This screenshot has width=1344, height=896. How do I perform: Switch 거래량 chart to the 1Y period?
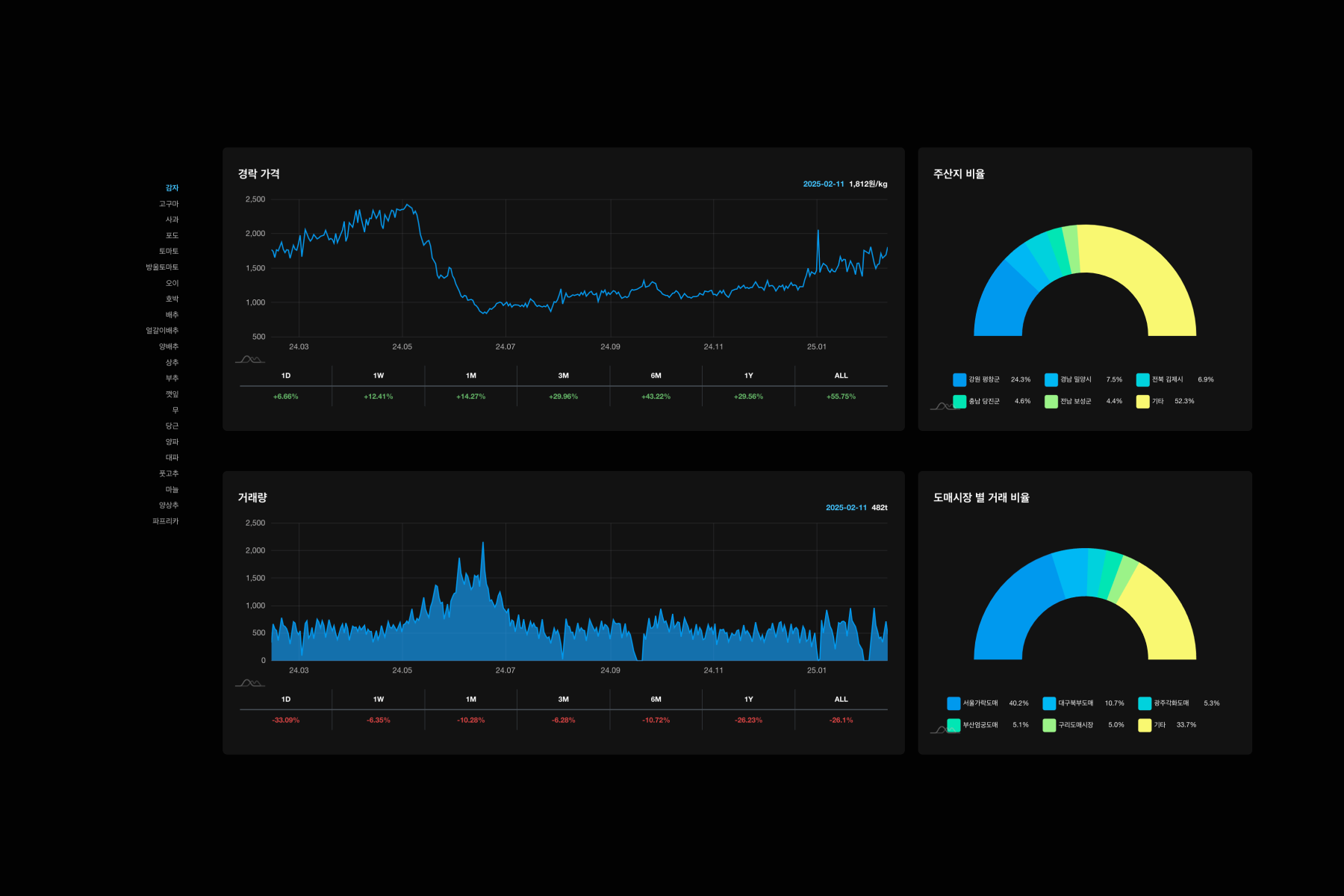pyautogui.click(x=748, y=700)
